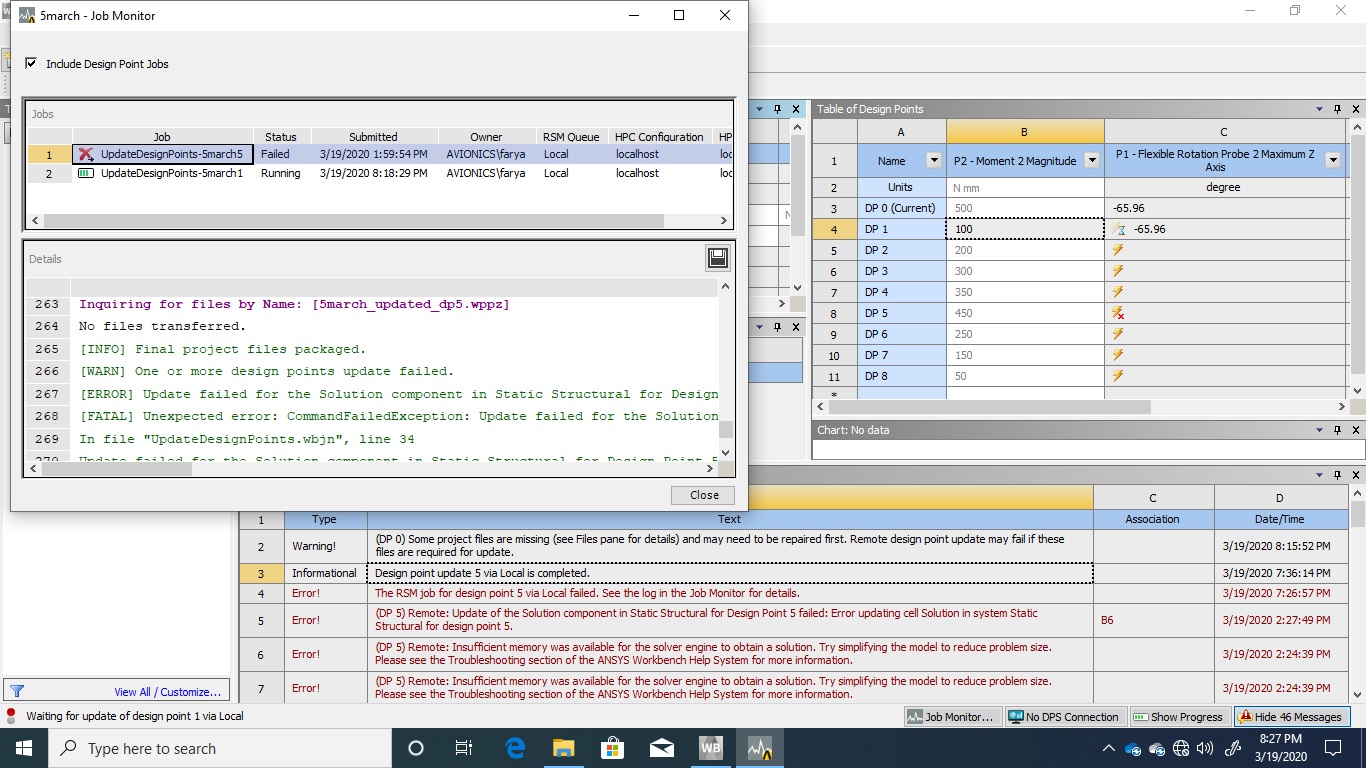Click the filter funnel icon
Viewport: 1366px width, 768px height.
click(x=16, y=691)
